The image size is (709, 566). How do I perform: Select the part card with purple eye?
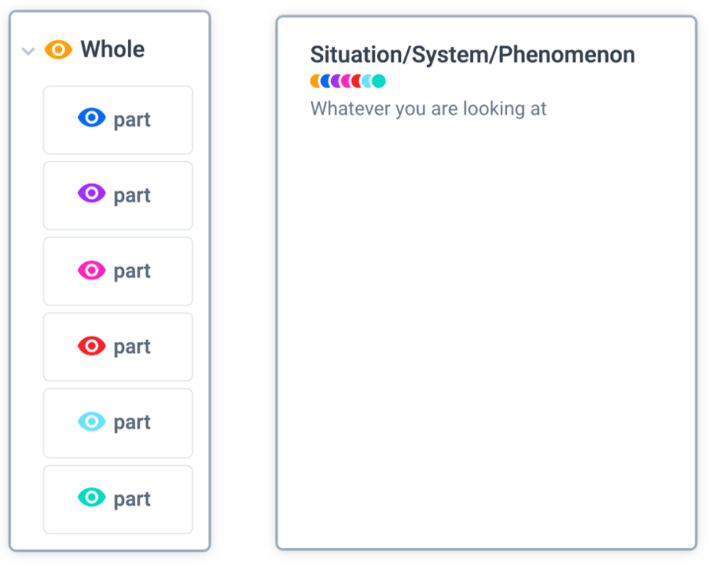118,195
